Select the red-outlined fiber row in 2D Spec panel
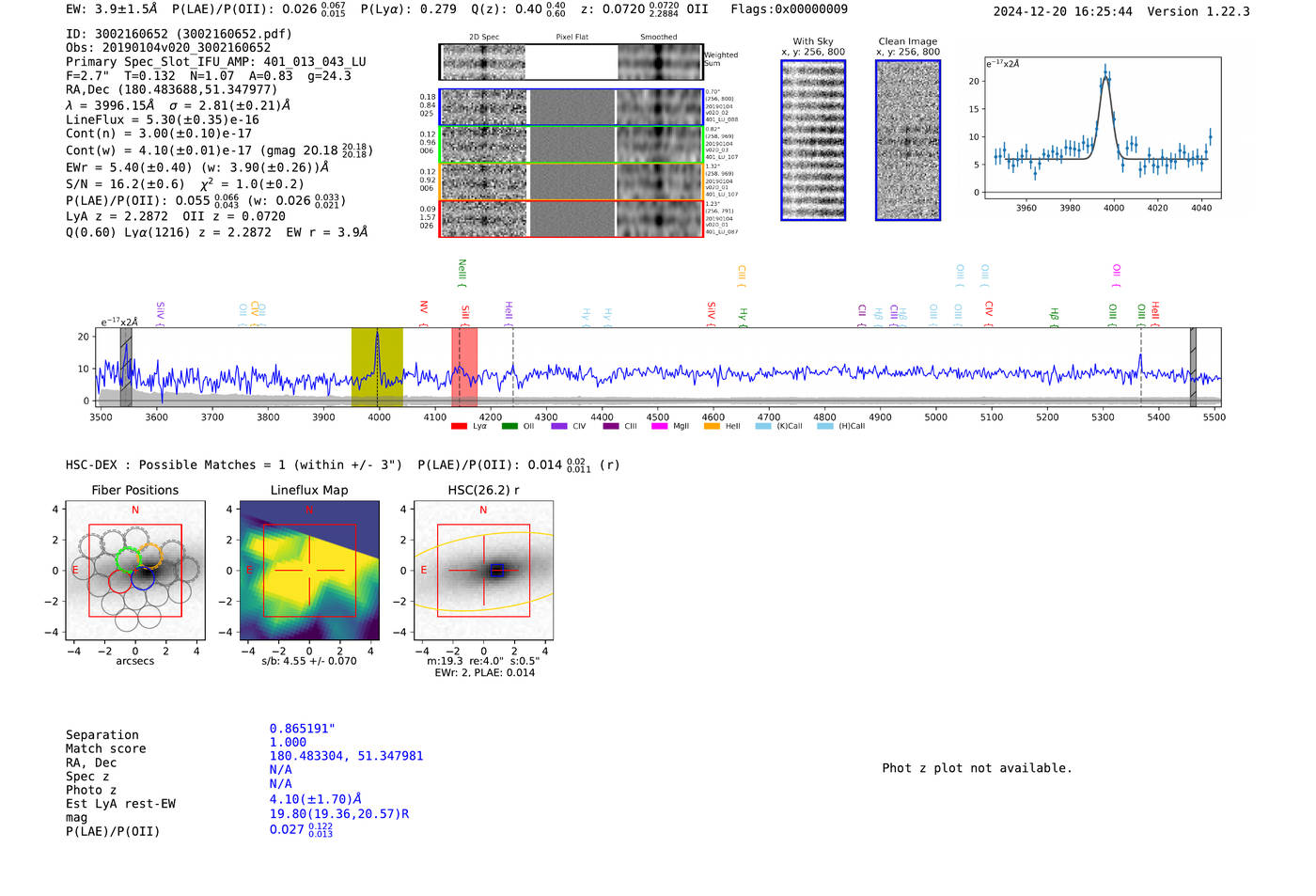Viewport: 1316px width, 896px height. coord(572,218)
